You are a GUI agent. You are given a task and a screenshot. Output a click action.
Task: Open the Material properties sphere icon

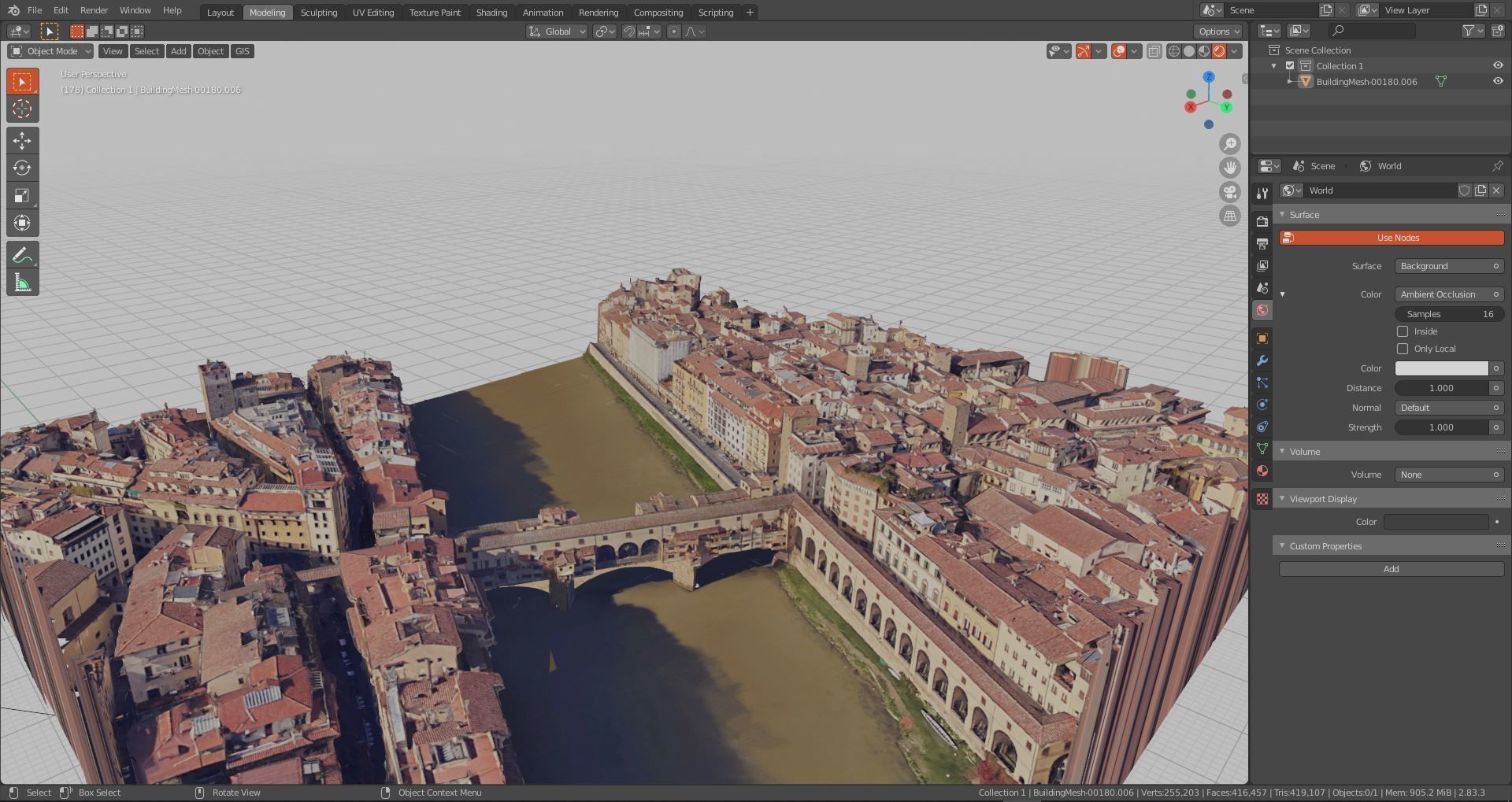pos(1262,471)
